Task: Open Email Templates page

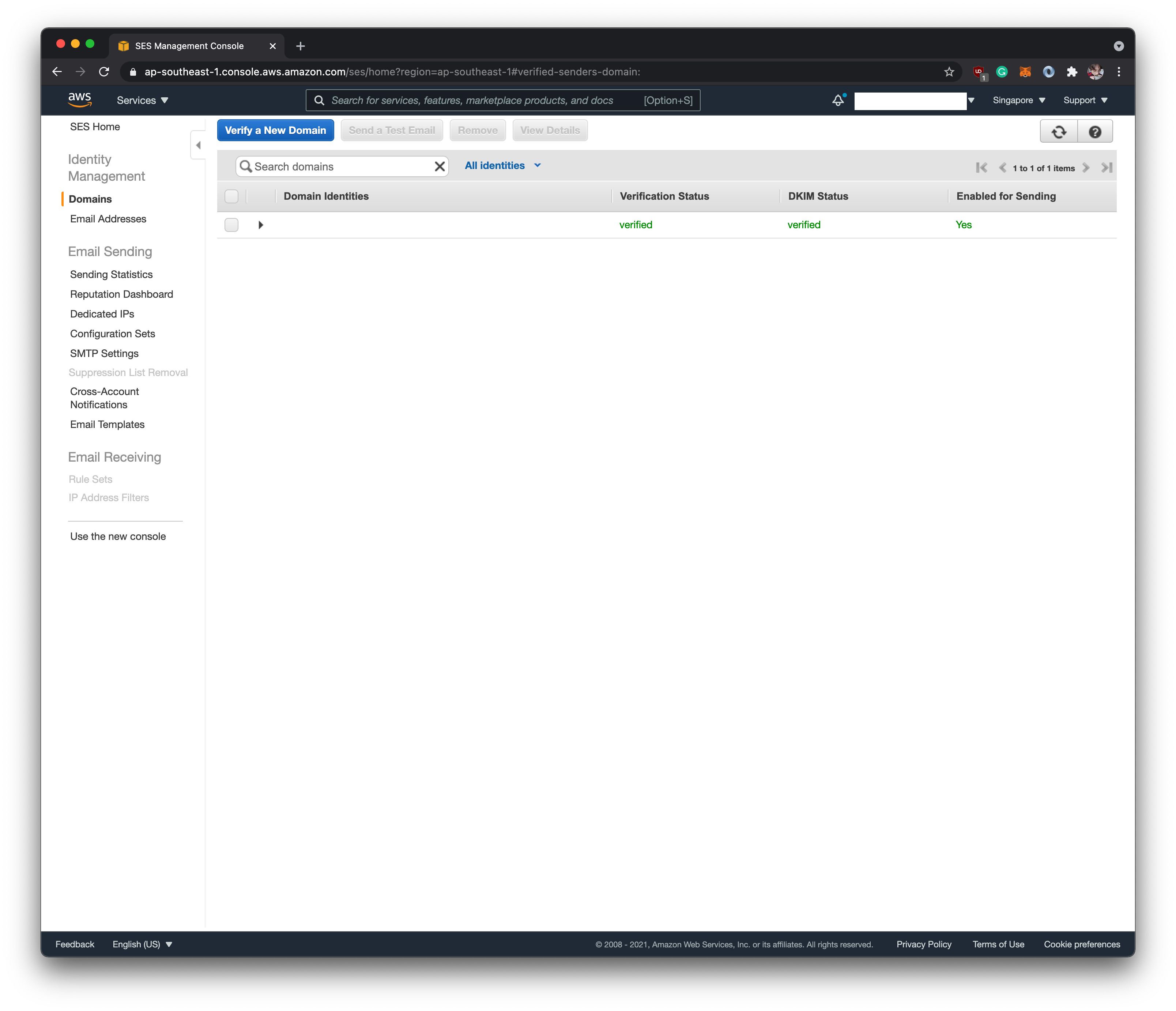Action: click(x=107, y=424)
